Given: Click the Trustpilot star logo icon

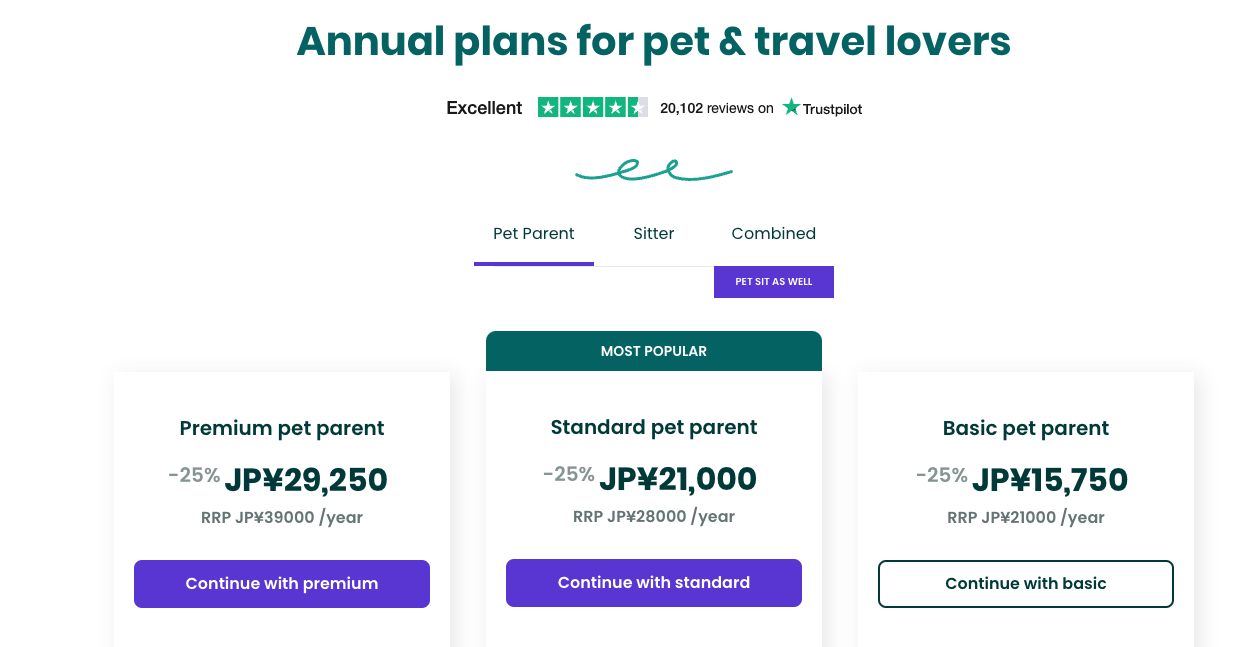Looking at the screenshot, I should tap(791, 107).
